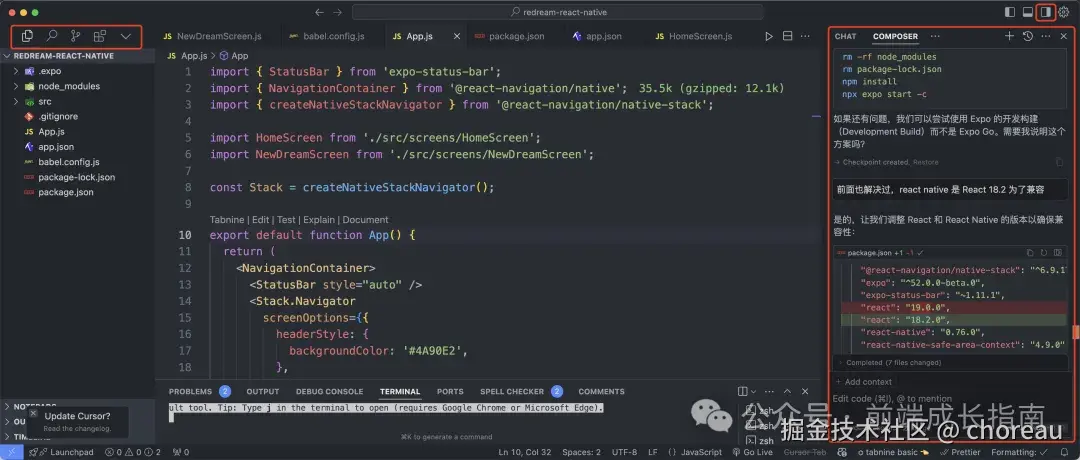Split the editor with the split icon
1080x460 pixels.
point(788,36)
